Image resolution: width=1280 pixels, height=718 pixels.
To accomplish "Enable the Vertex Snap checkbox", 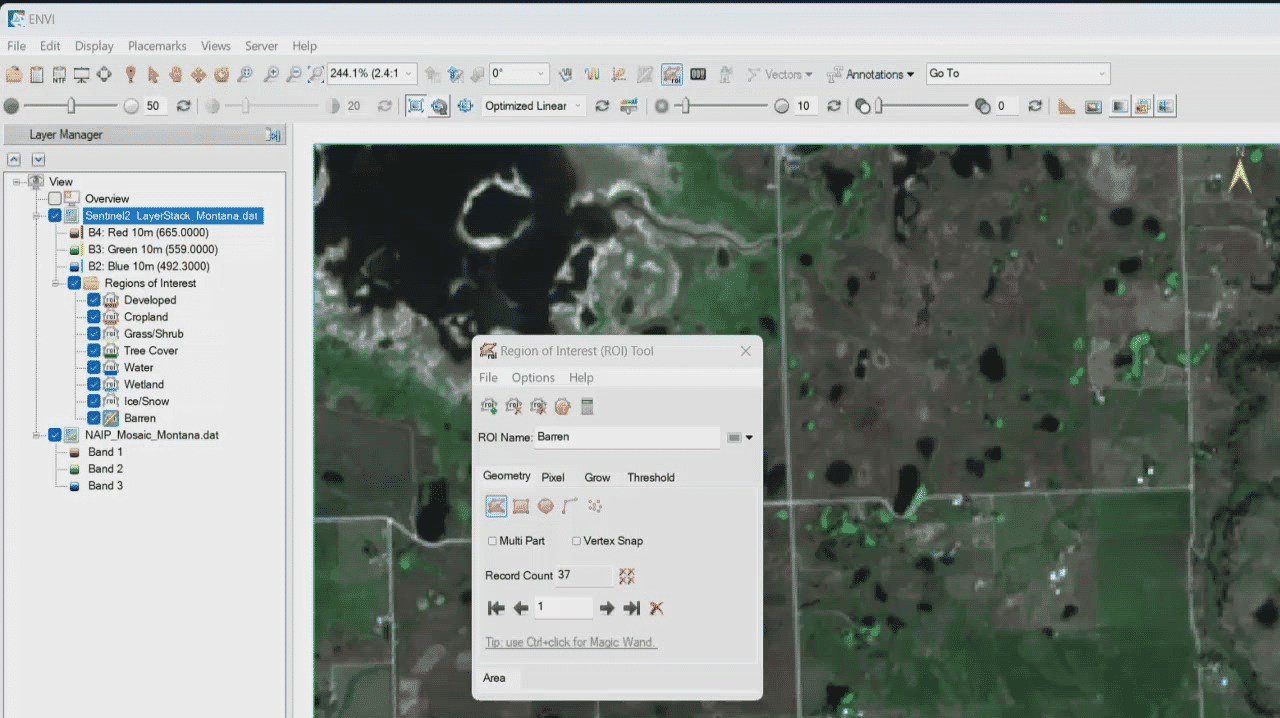I will (576, 541).
